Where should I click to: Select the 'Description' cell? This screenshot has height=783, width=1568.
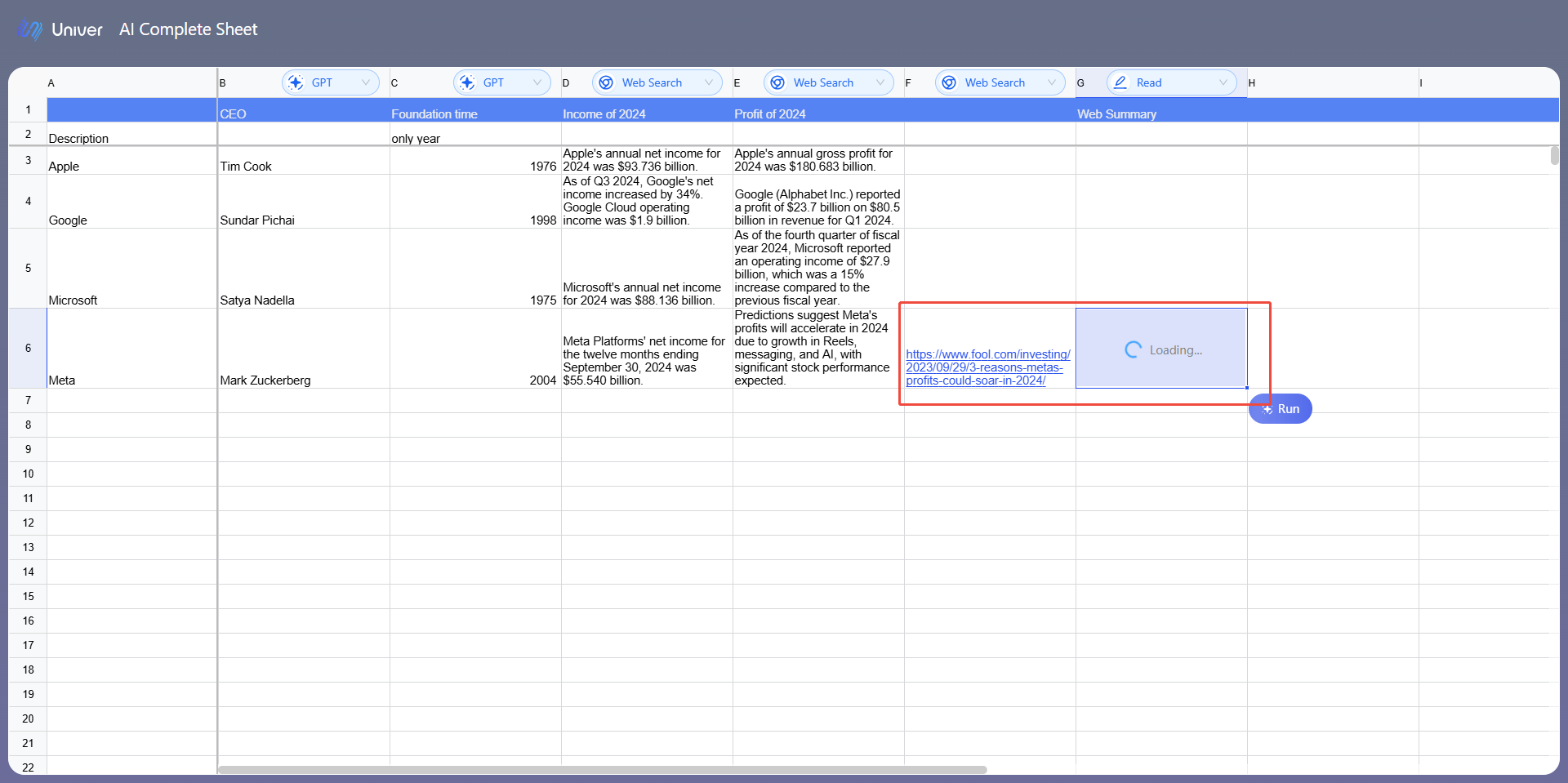(131, 135)
